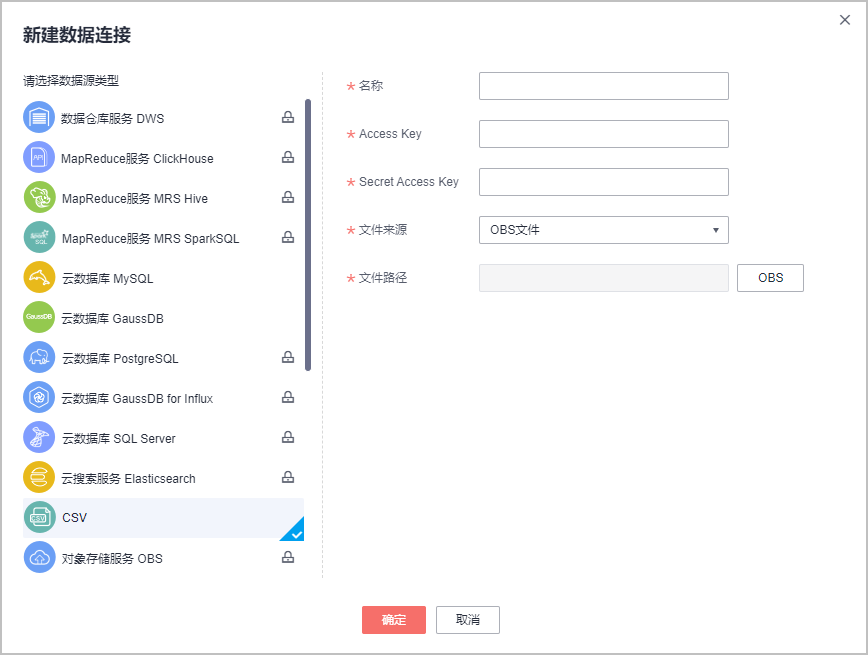Screen dimensions: 868x655
Task: Choose MapReduce服务 MRS Hive data source
Action: coord(135,199)
